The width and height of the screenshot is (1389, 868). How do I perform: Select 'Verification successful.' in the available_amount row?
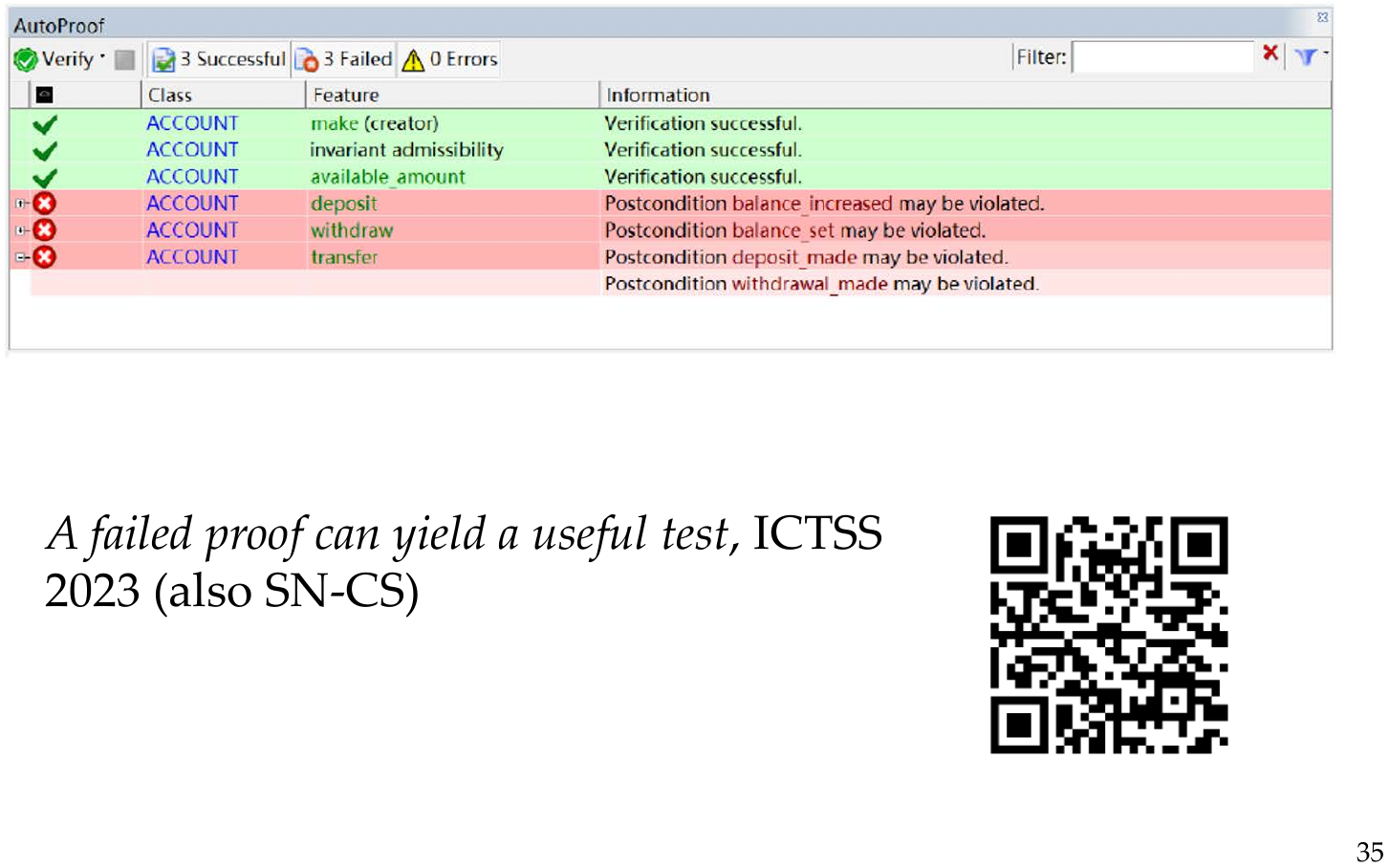point(703,177)
